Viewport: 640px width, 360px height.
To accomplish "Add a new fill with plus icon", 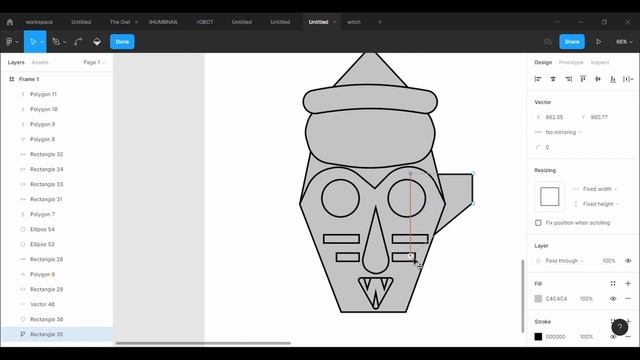I will pyautogui.click(x=628, y=283).
